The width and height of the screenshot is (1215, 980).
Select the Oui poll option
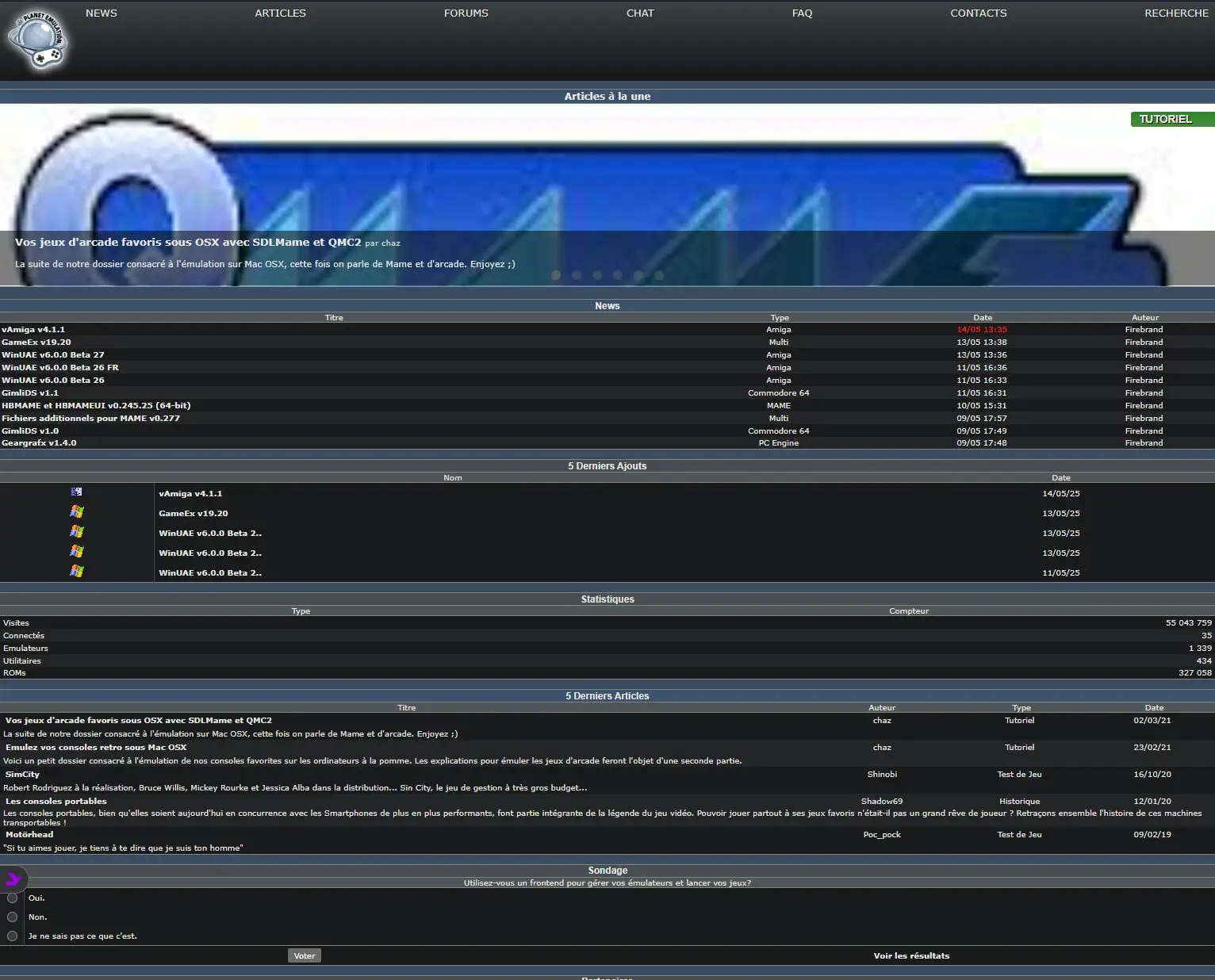click(x=12, y=898)
